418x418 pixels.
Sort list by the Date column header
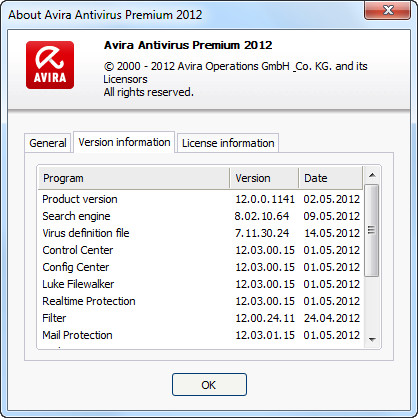(x=330, y=178)
